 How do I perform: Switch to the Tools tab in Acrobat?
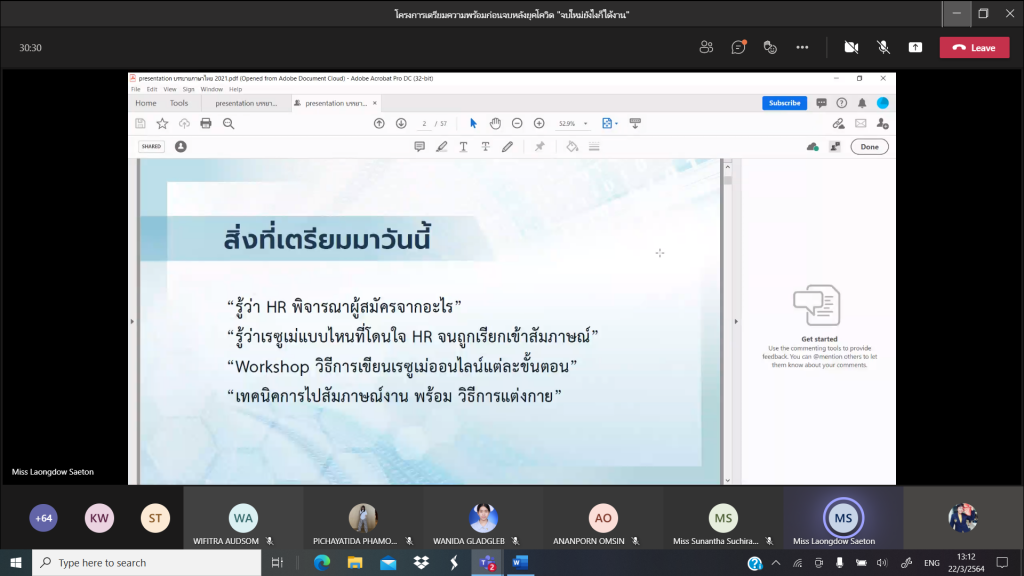[179, 103]
